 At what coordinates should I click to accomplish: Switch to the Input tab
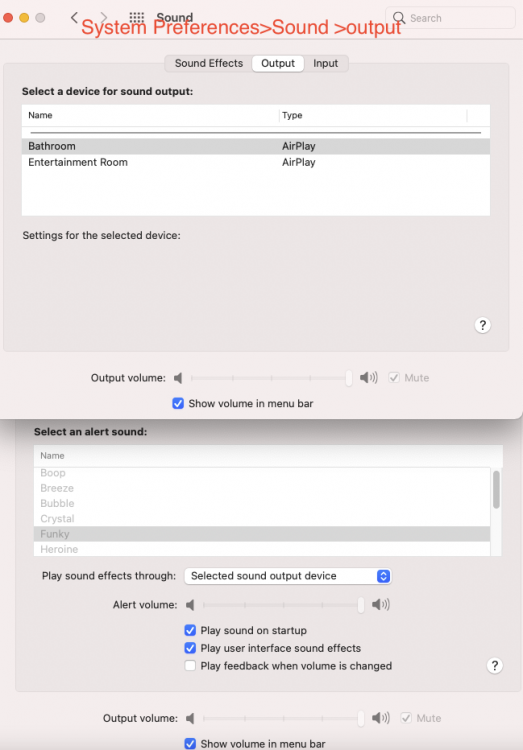[x=325, y=63]
